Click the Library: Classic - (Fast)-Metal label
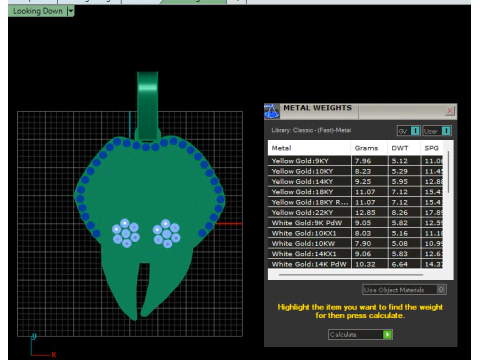 (311, 130)
